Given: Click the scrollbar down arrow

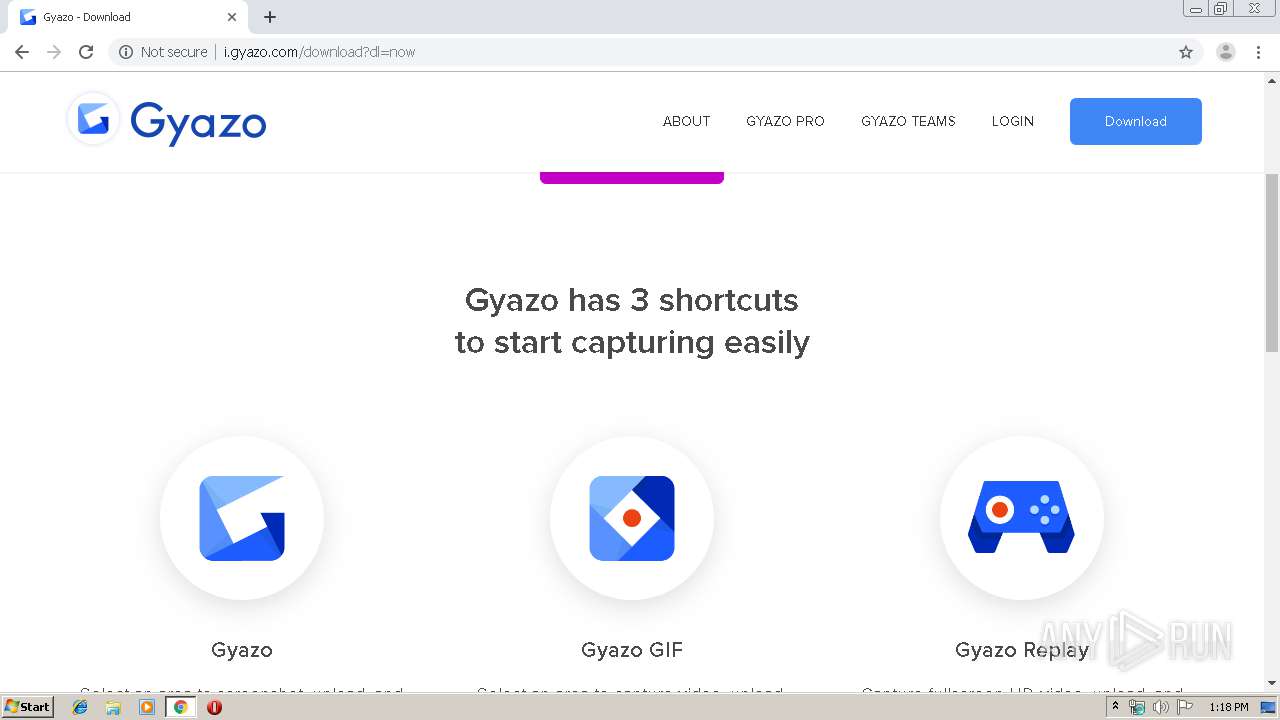Looking at the screenshot, I should point(1272,683).
